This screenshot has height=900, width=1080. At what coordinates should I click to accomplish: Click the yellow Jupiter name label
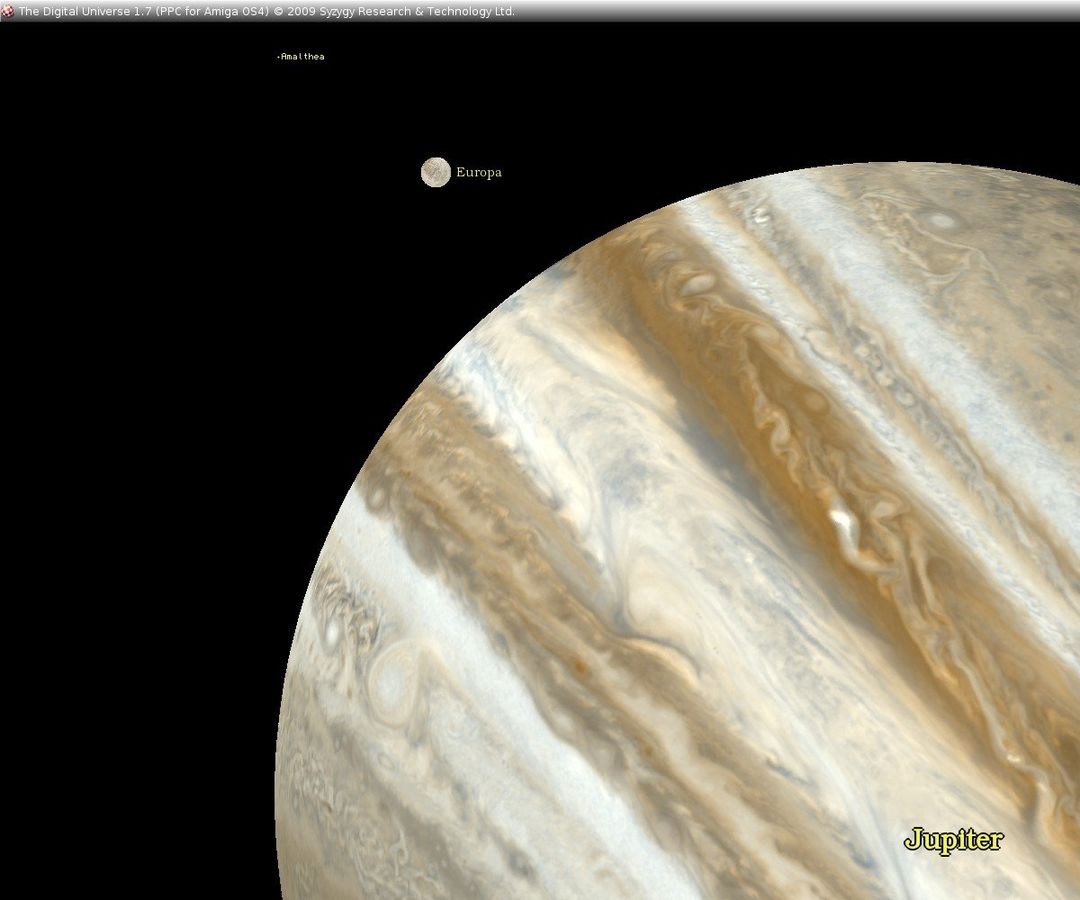click(x=953, y=839)
